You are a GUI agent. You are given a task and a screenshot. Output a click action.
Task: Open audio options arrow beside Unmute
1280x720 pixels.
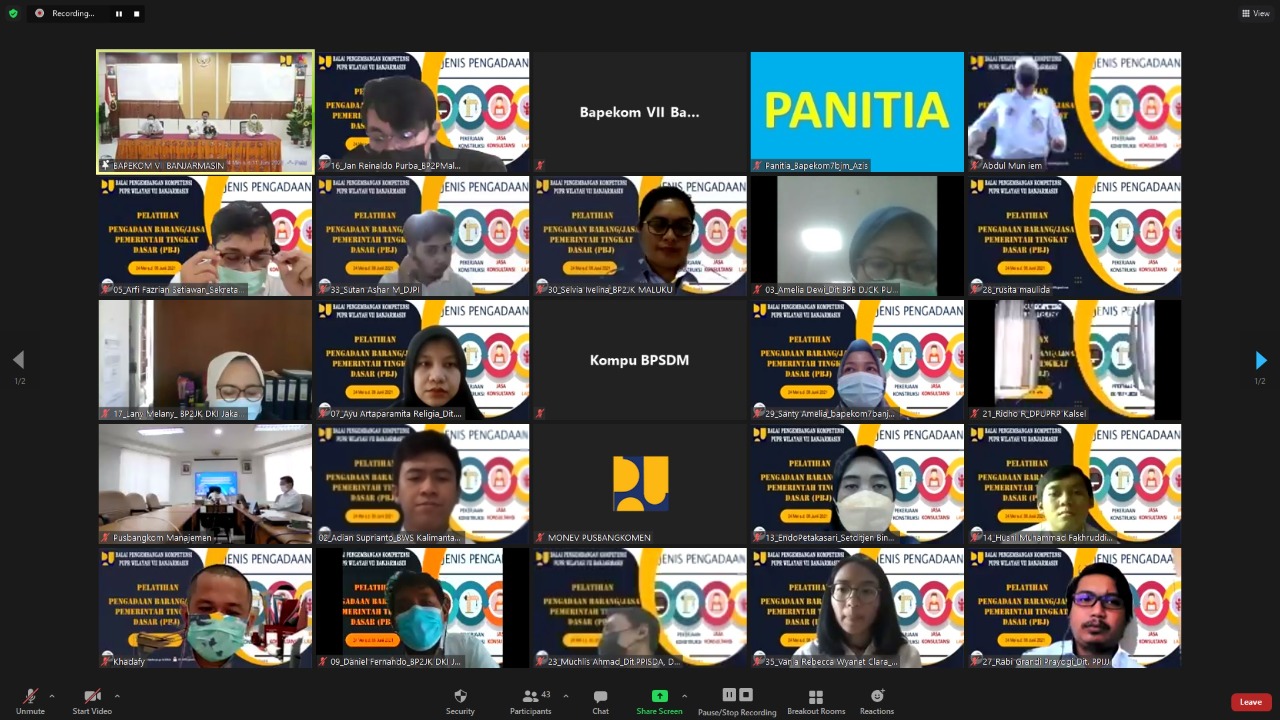[52, 696]
